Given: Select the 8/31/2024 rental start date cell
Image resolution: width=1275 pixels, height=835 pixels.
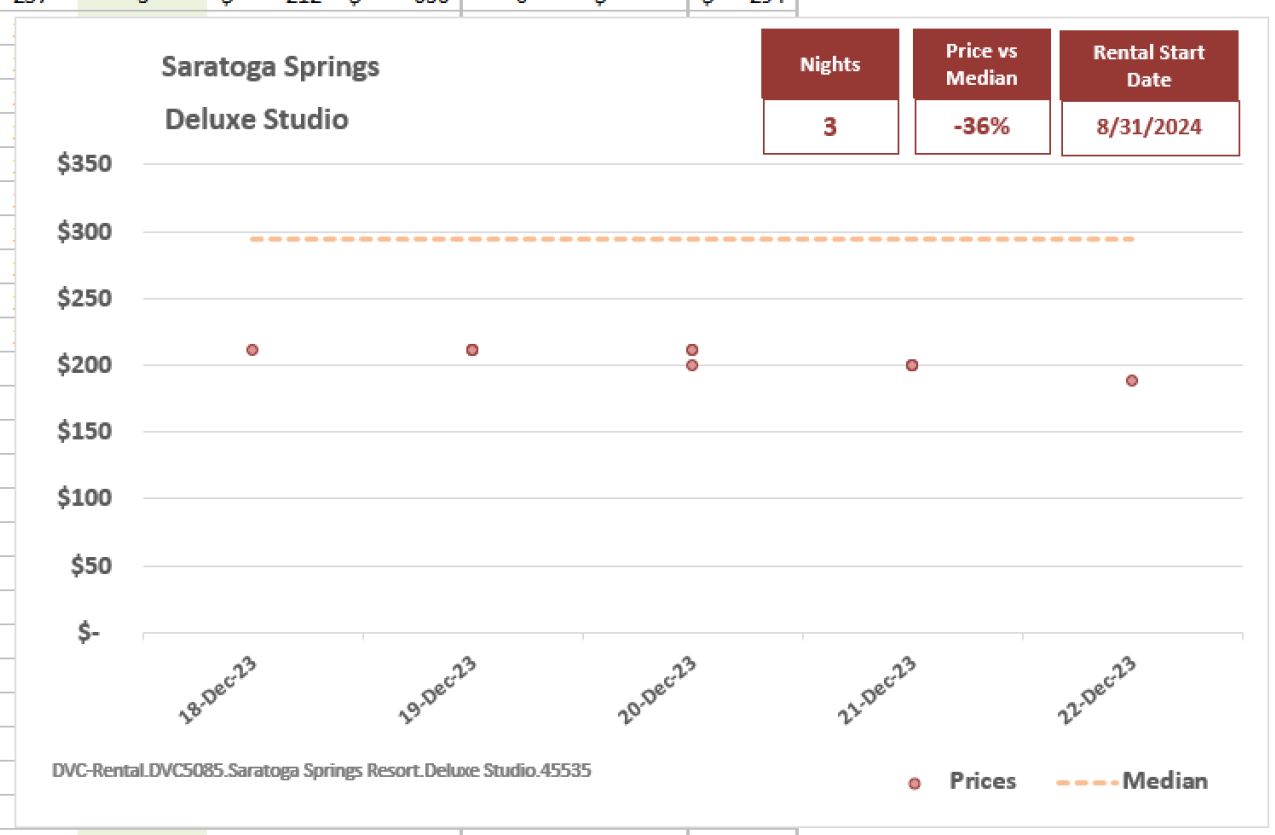Looking at the screenshot, I should pyautogui.click(x=1150, y=129).
